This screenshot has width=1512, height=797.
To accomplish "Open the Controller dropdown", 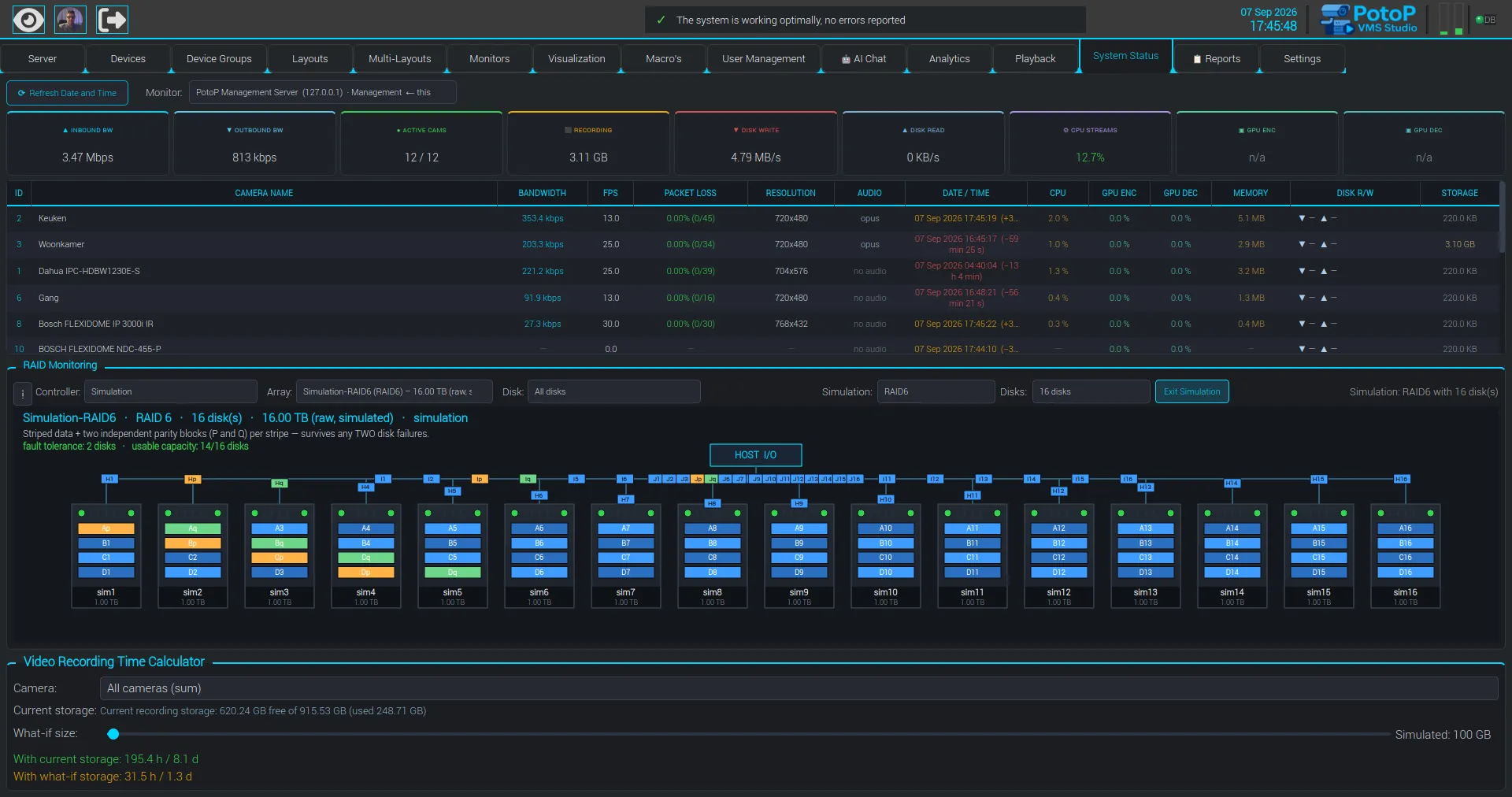I will tap(171, 391).
